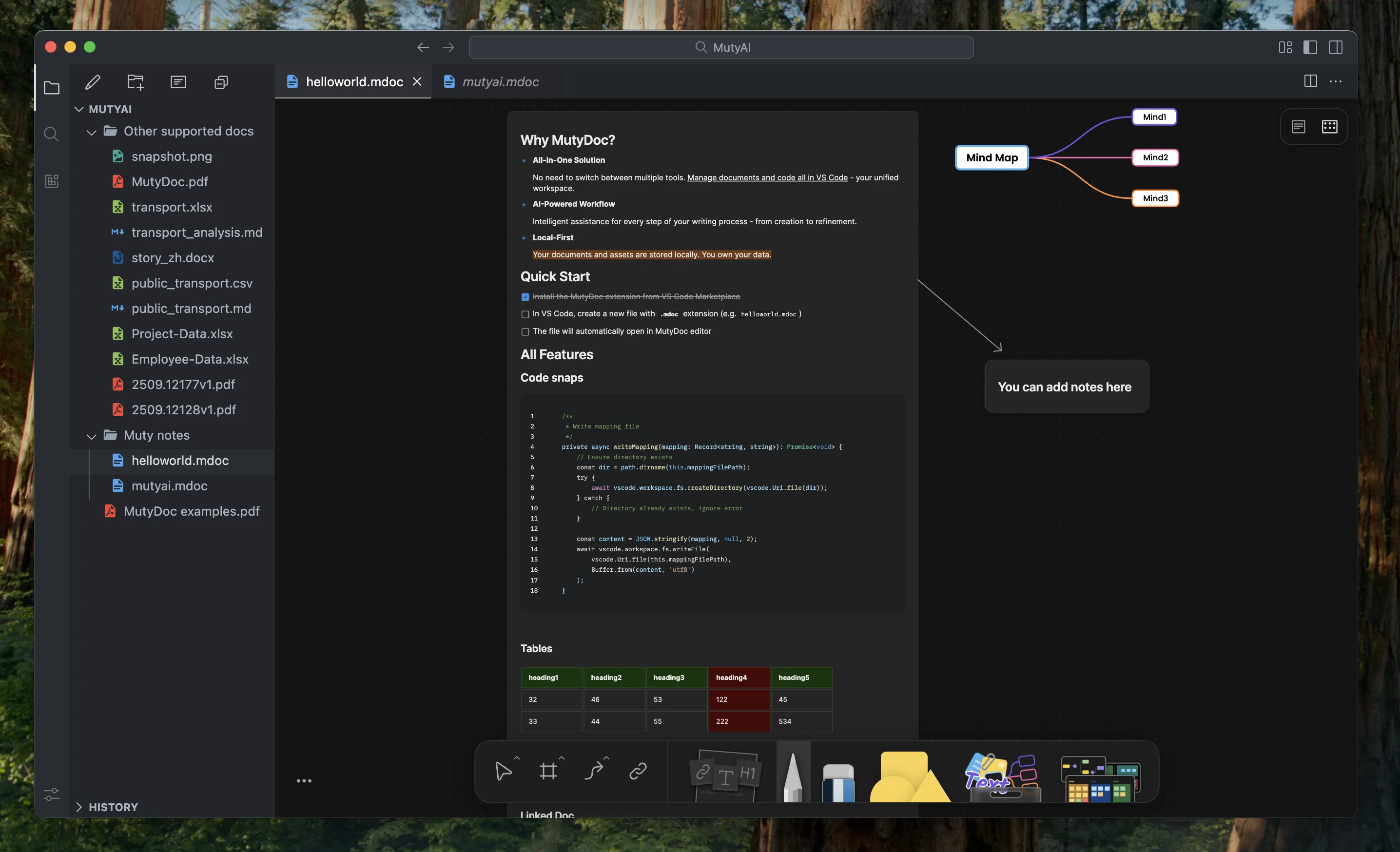Expand the HISTORY section
This screenshot has height=852, width=1400.
[79, 807]
